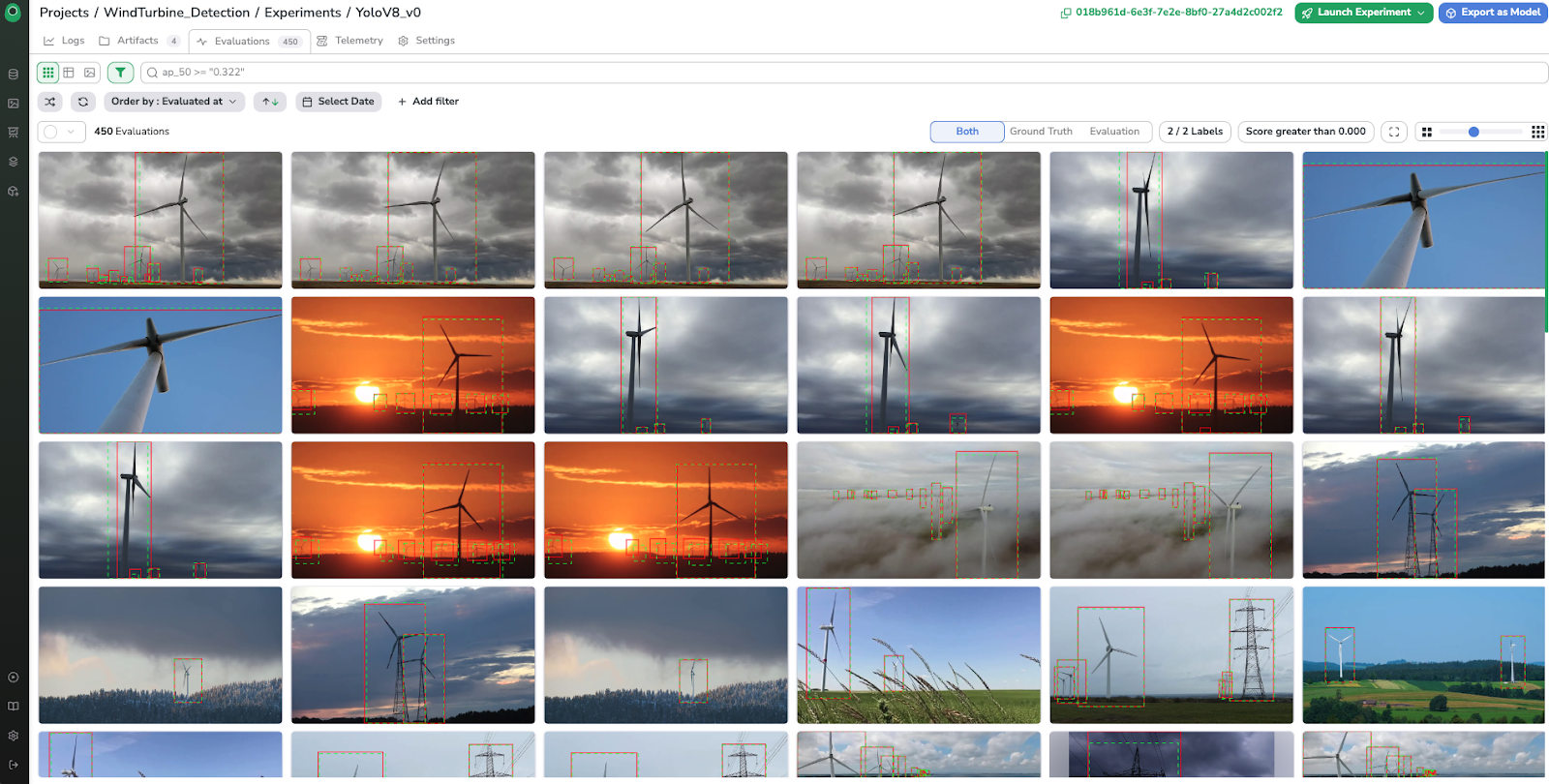Click the Export as Model button

(x=1492, y=13)
